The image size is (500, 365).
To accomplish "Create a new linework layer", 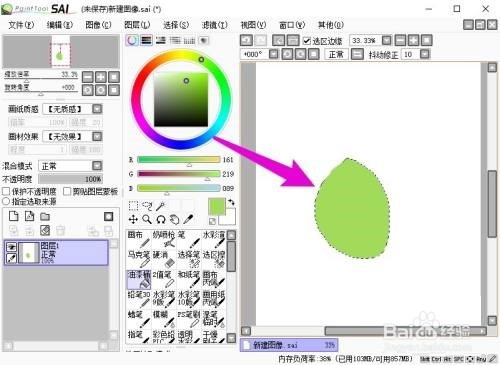I will [30, 216].
